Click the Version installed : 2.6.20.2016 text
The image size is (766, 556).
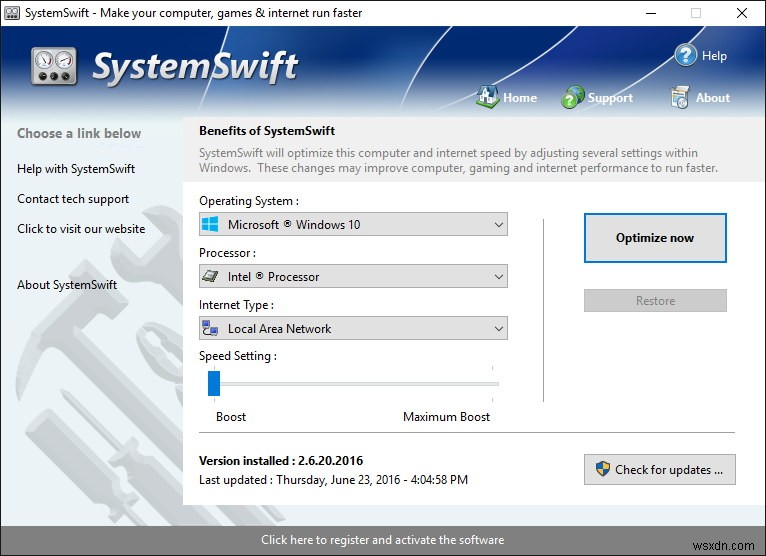point(281,461)
